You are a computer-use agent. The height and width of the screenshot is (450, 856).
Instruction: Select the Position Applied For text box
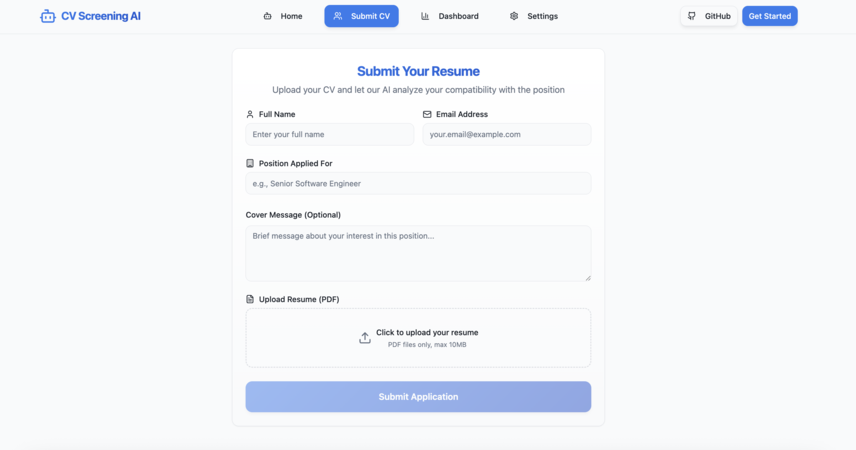[418, 183]
